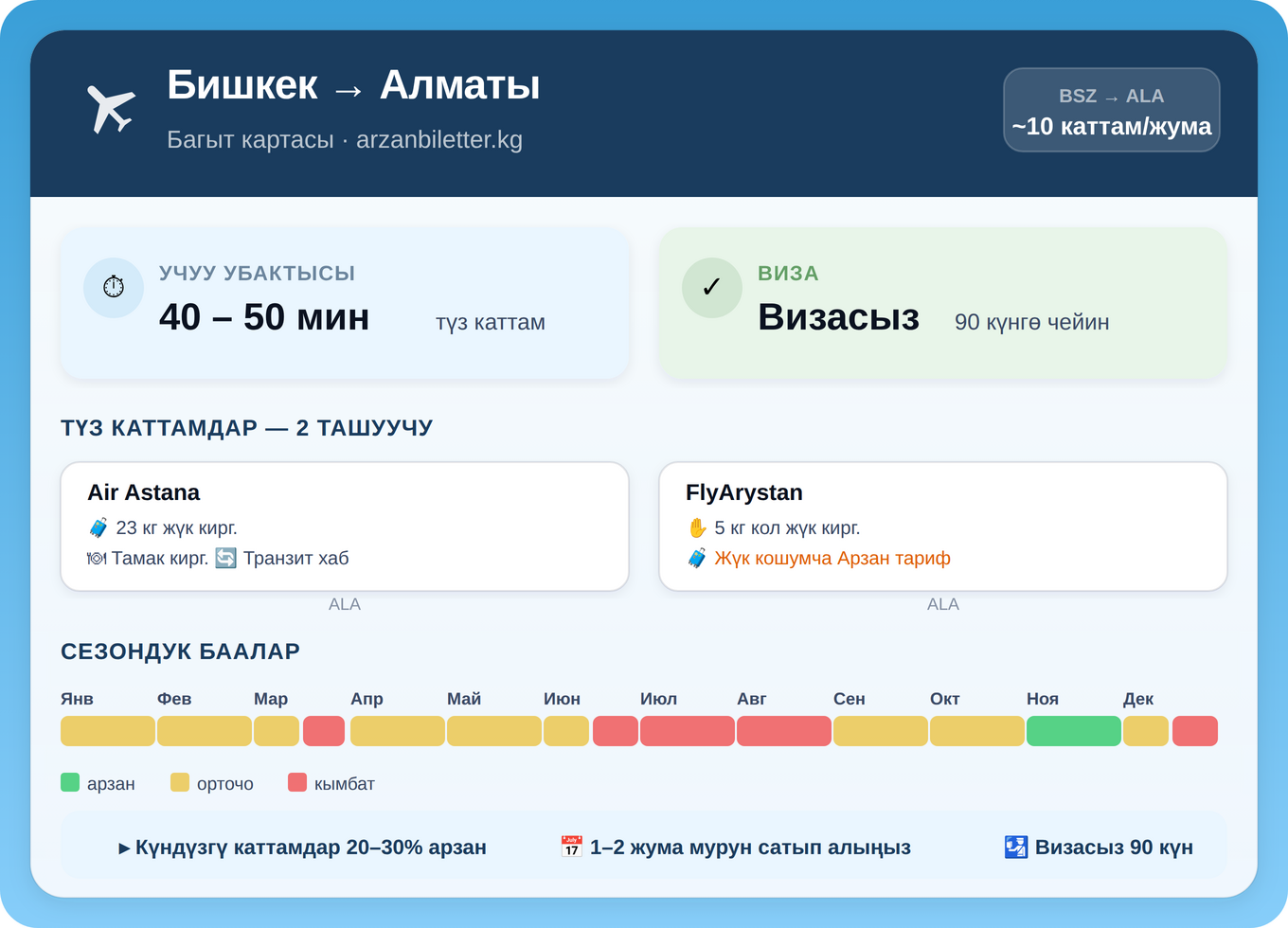
Task: Toggle the yellow орточо legend swatch
Action: (178, 783)
